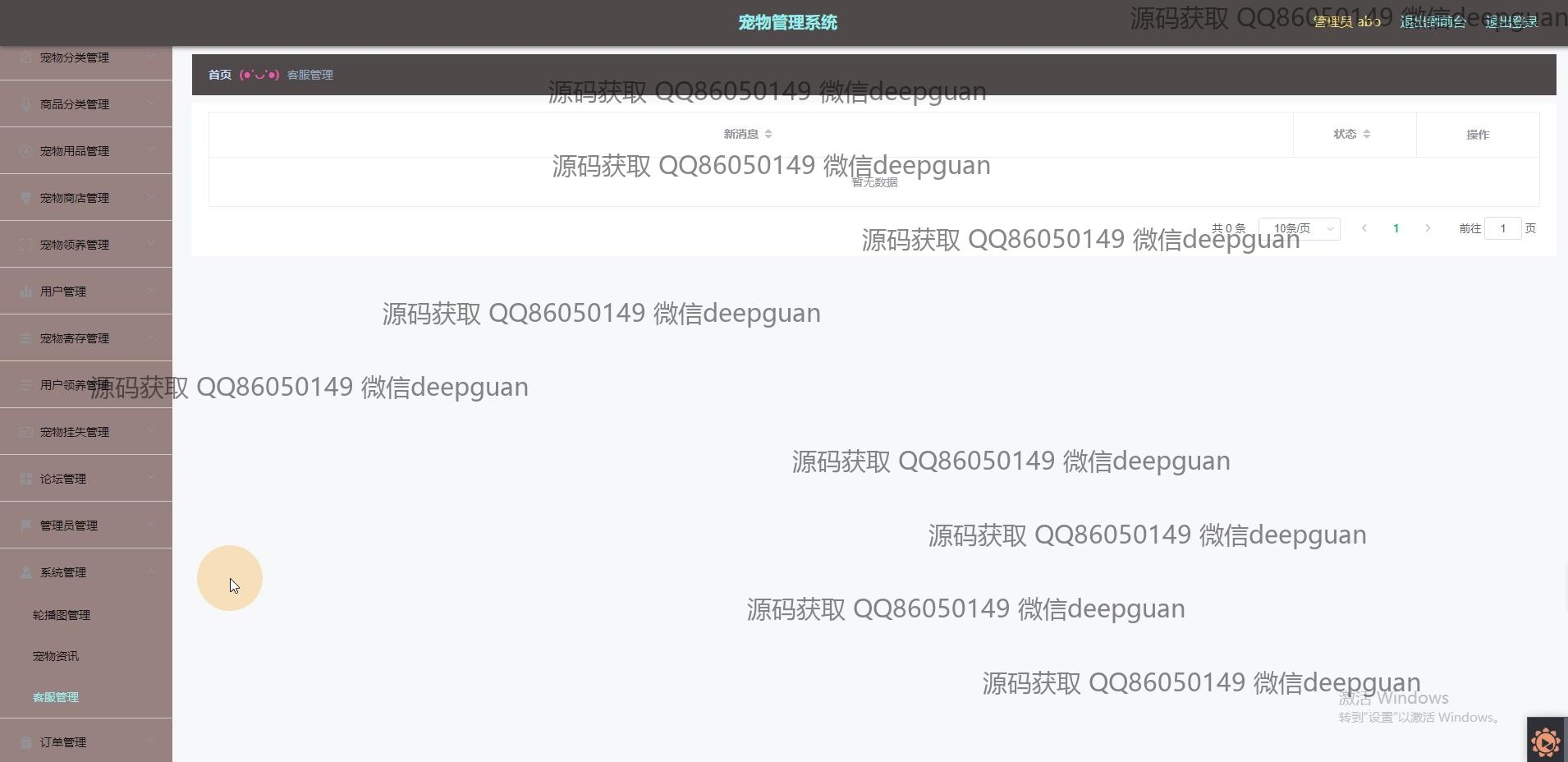
Task: Click the 宠物寄存管理 list icon
Action: pyautogui.click(x=25, y=338)
